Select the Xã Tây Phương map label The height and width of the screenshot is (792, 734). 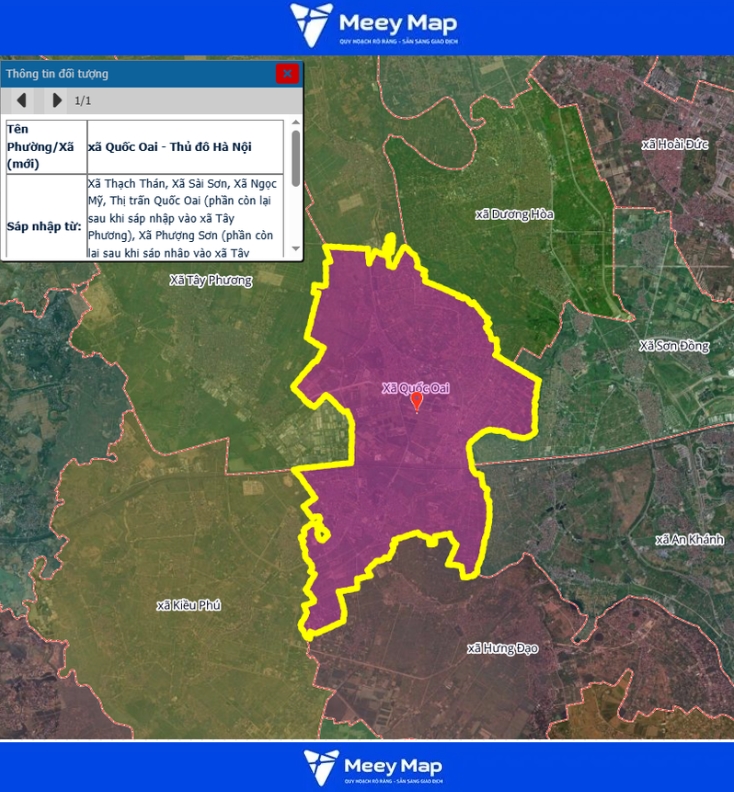point(211,280)
